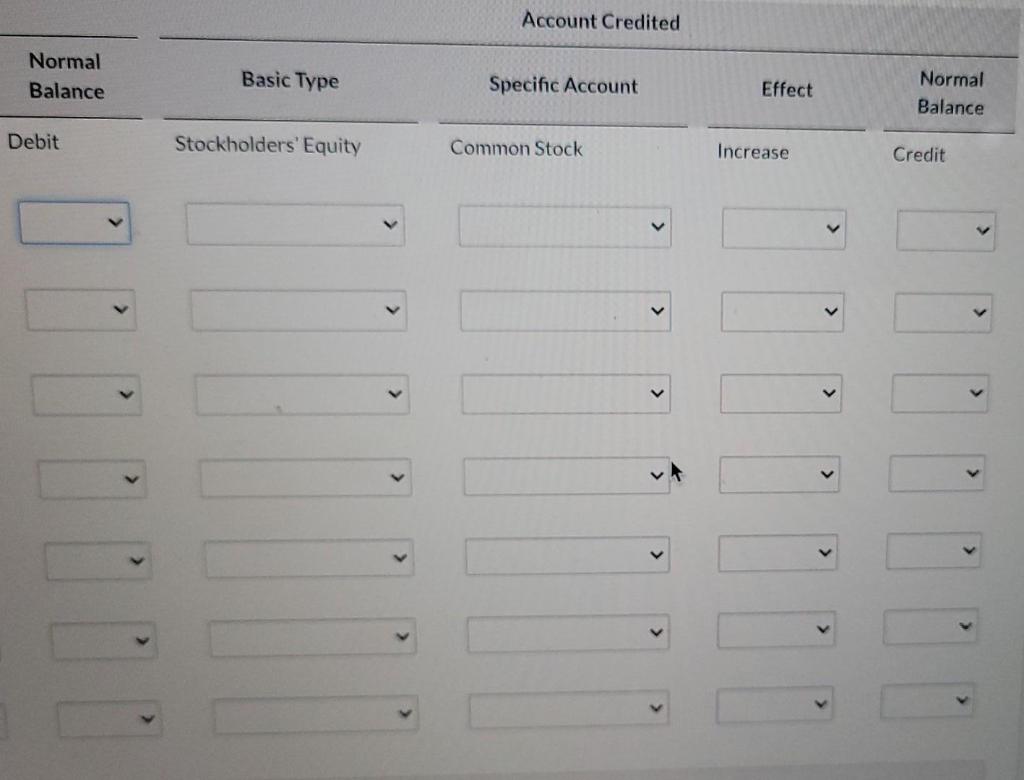Screen dimensions: 1024x780
Task: Open fifth empty row Specific Account dropdown
Action: [567, 555]
